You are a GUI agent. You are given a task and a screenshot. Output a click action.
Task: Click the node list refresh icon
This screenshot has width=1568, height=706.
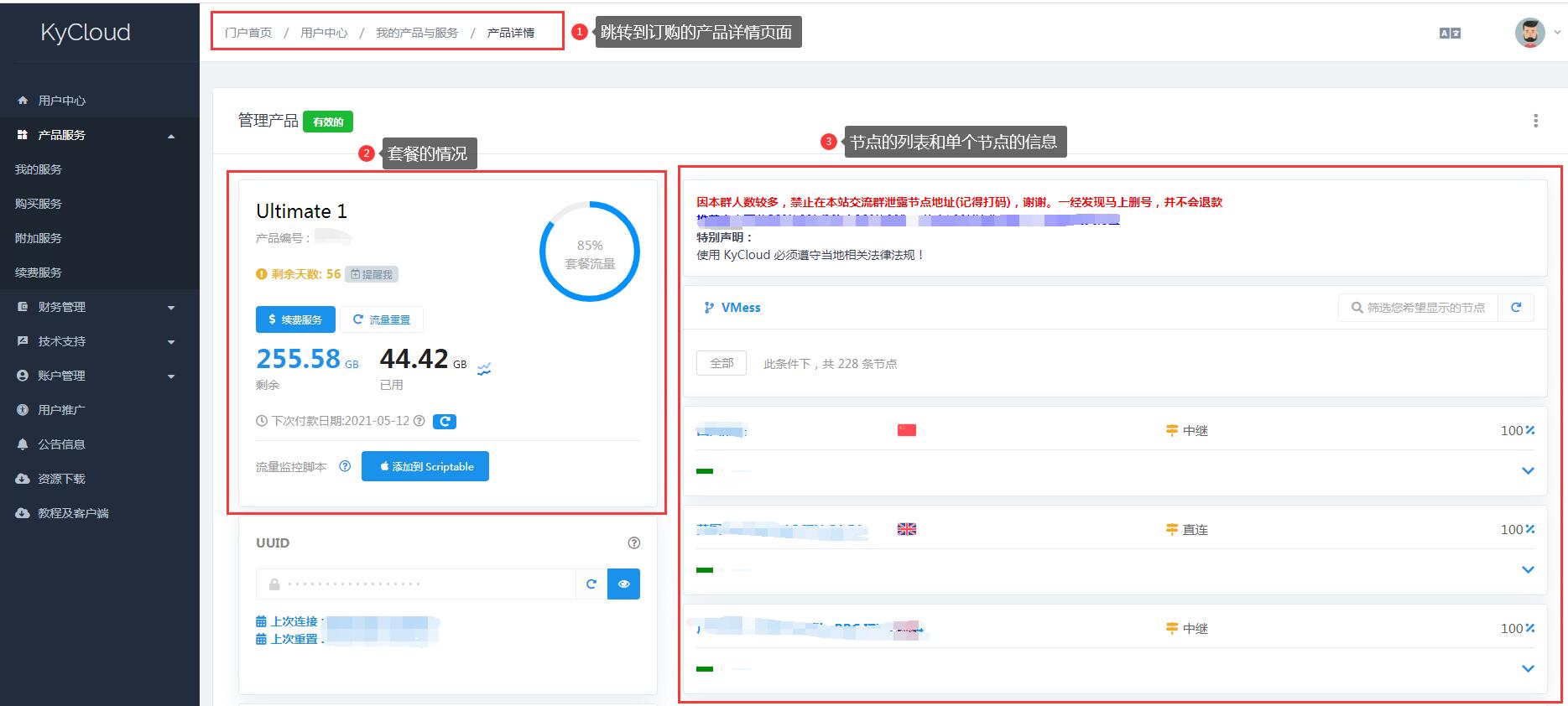[x=1516, y=308]
